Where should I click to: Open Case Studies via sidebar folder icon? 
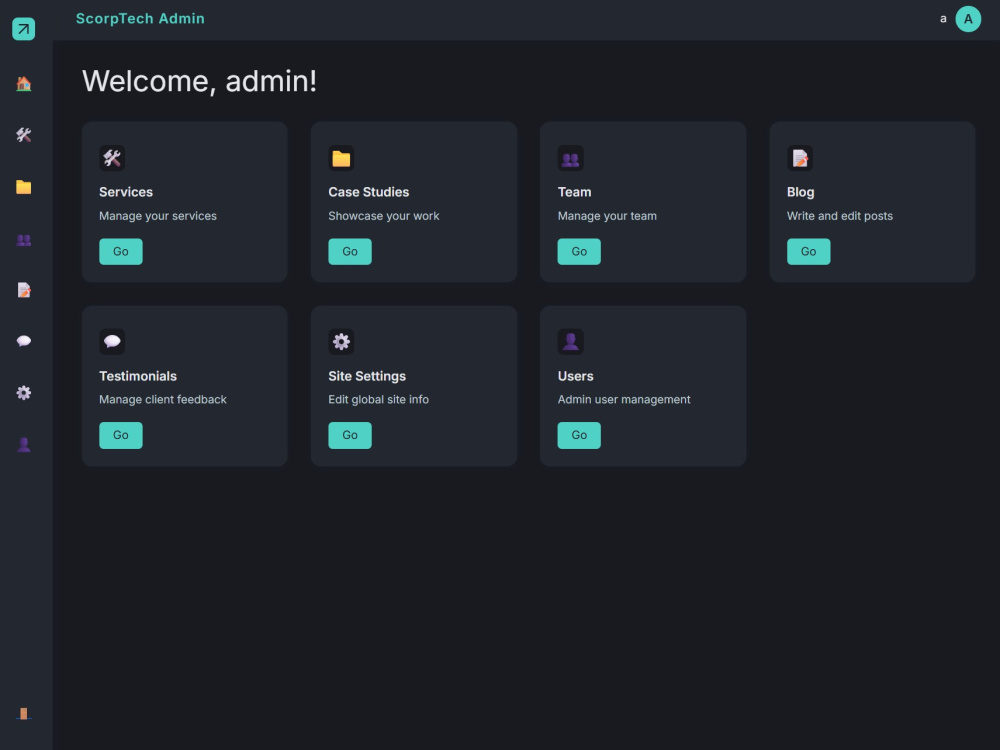click(x=24, y=187)
